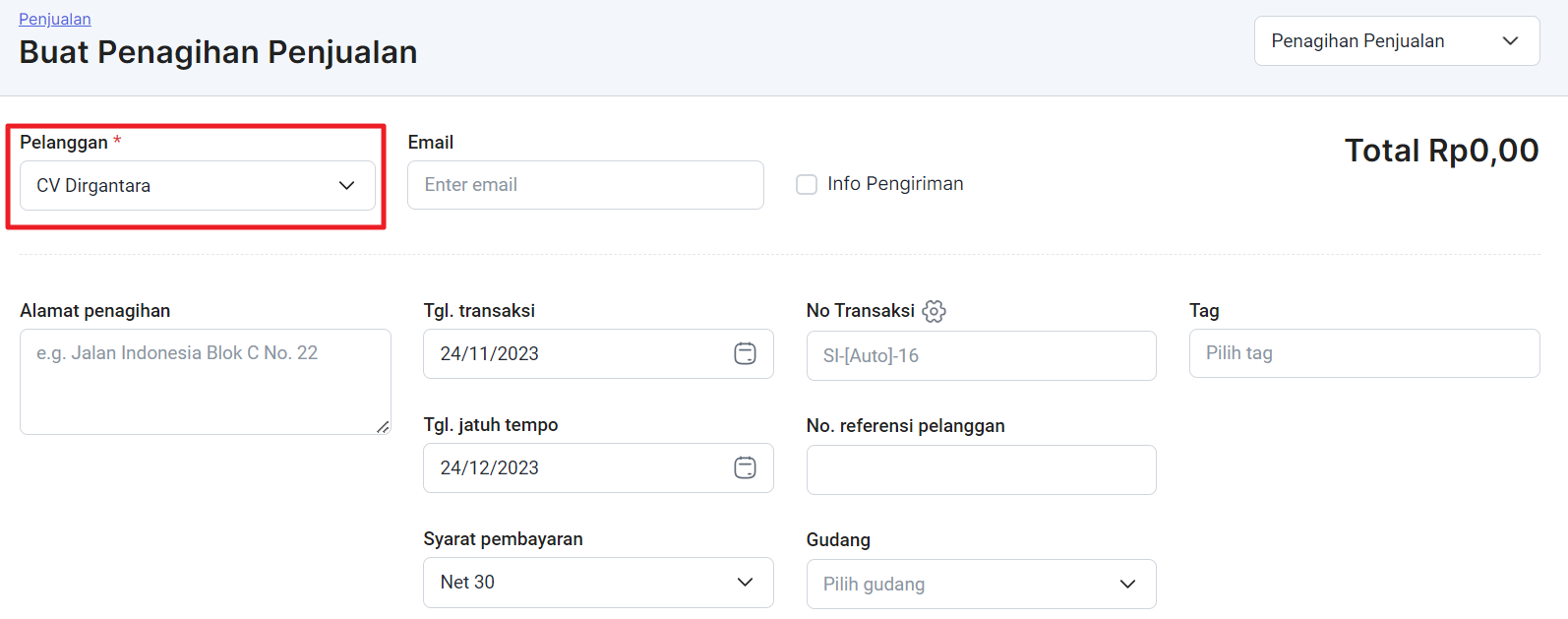The image size is (1568, 619).
Task: Focus the No. referensi pelanggan field
Action: [981, 469]
